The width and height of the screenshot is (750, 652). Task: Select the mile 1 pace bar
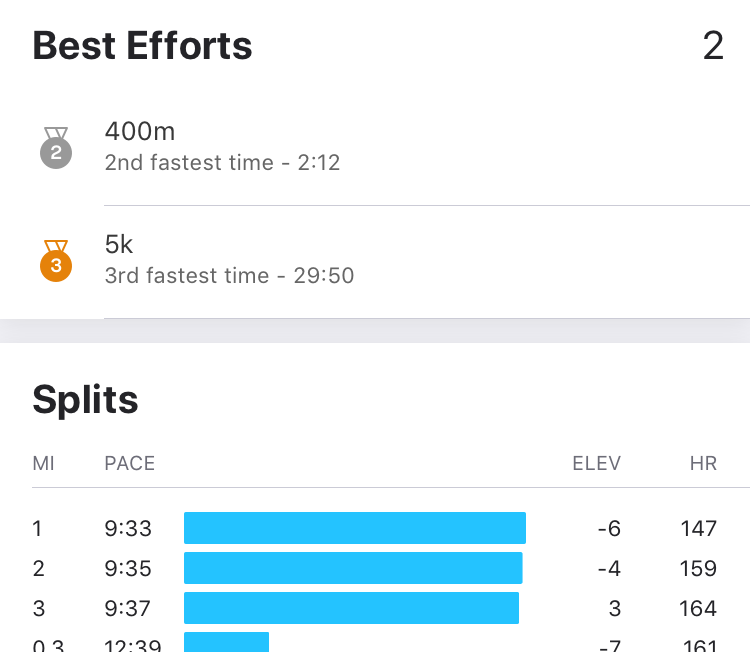[355, 528]
